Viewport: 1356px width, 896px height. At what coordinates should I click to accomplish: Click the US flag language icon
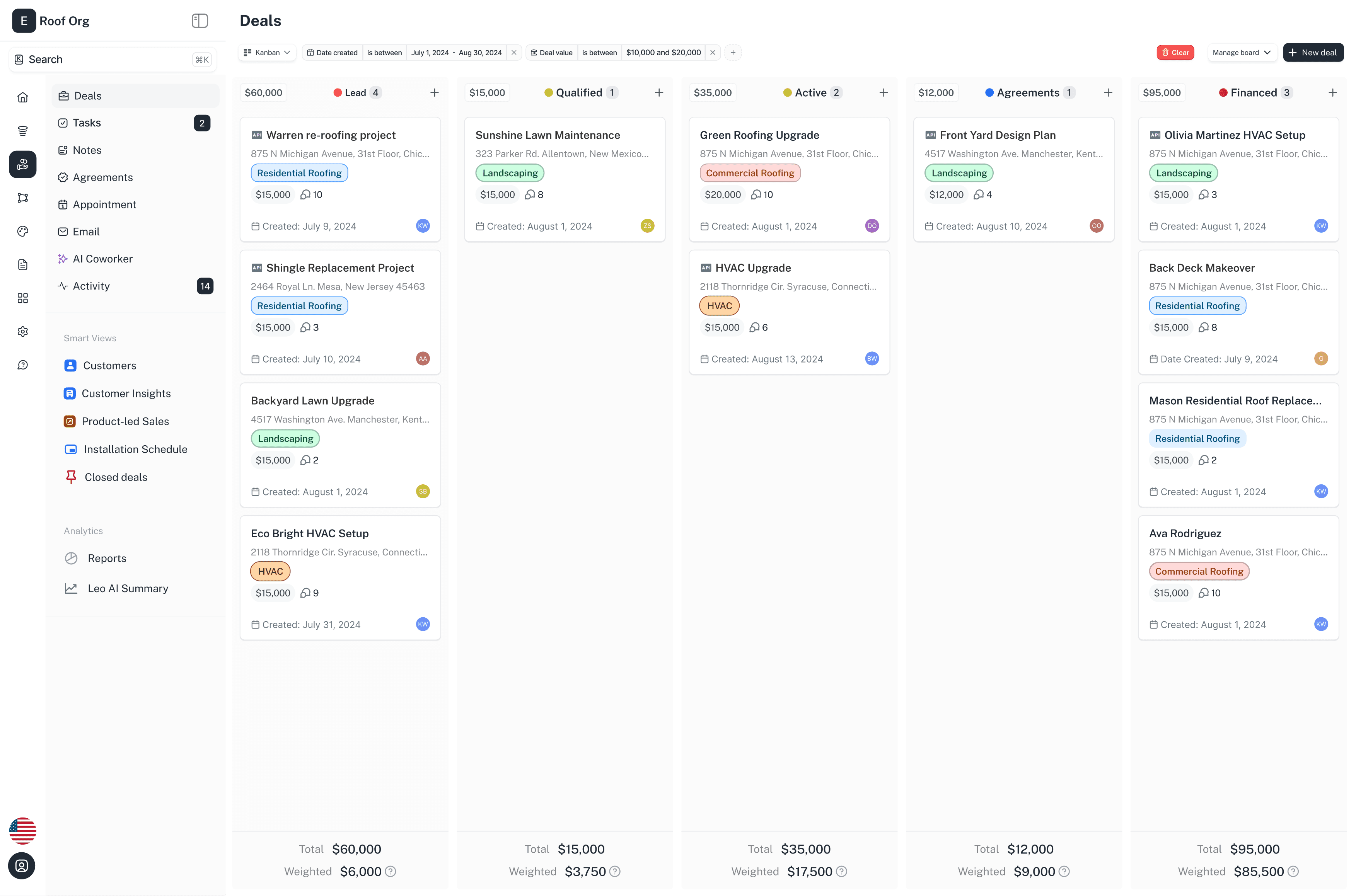pos(23,830)
